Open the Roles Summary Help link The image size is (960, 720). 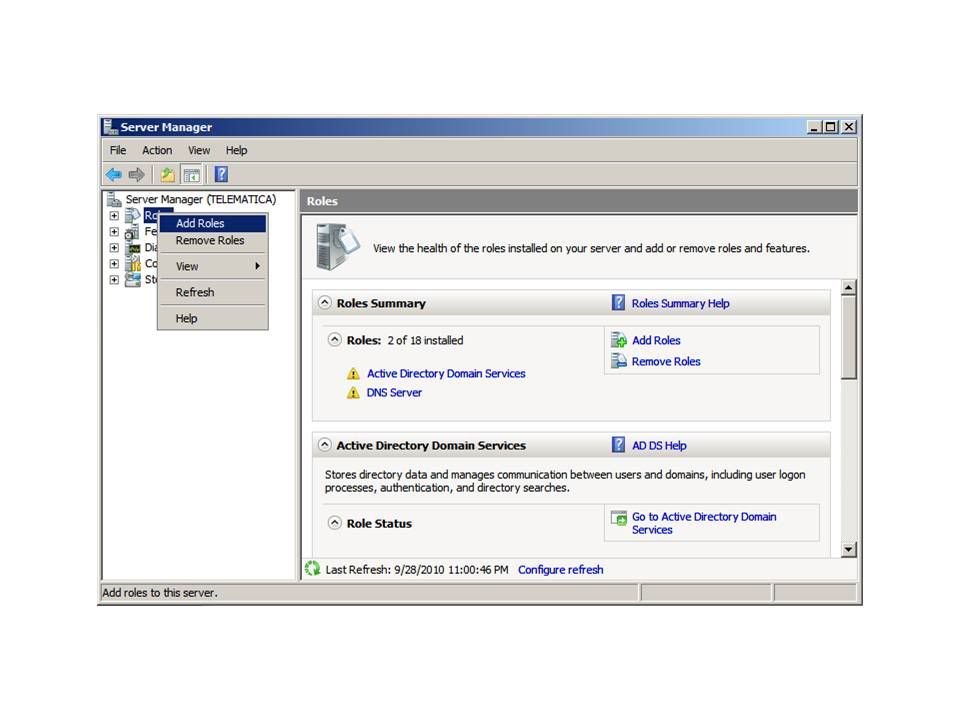[680, 303]
